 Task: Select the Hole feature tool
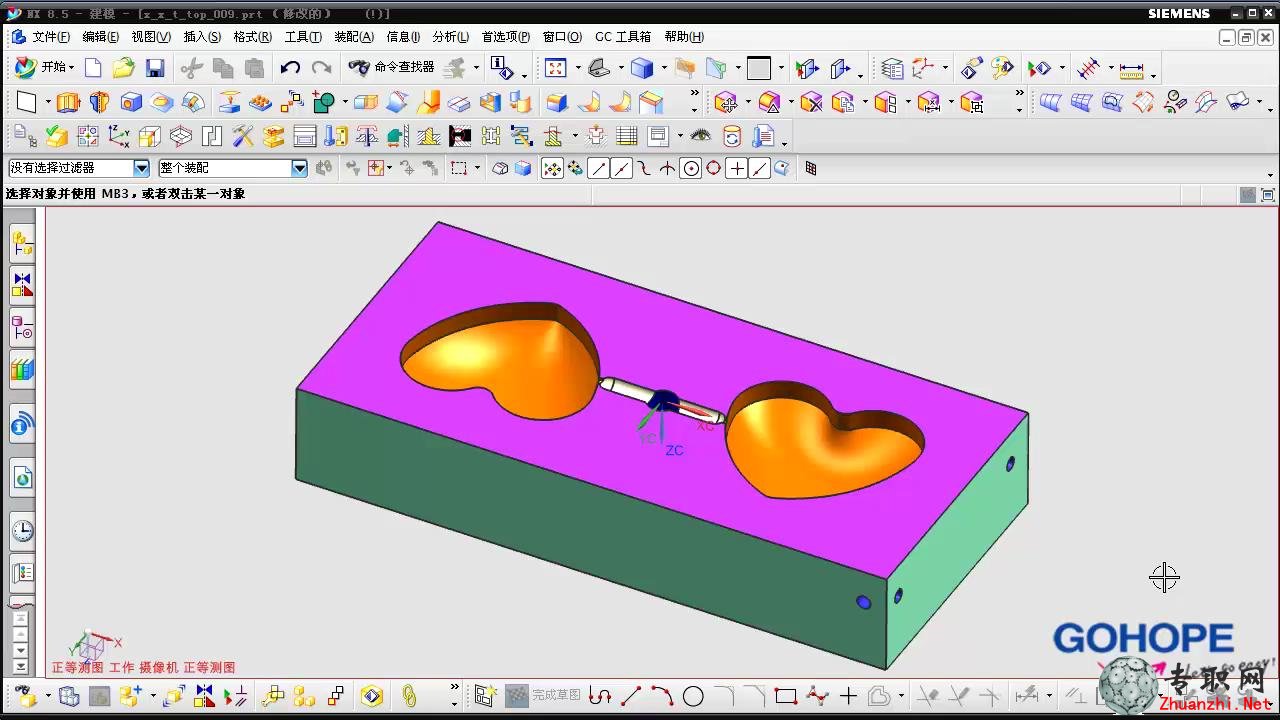(x=130, y=102)
